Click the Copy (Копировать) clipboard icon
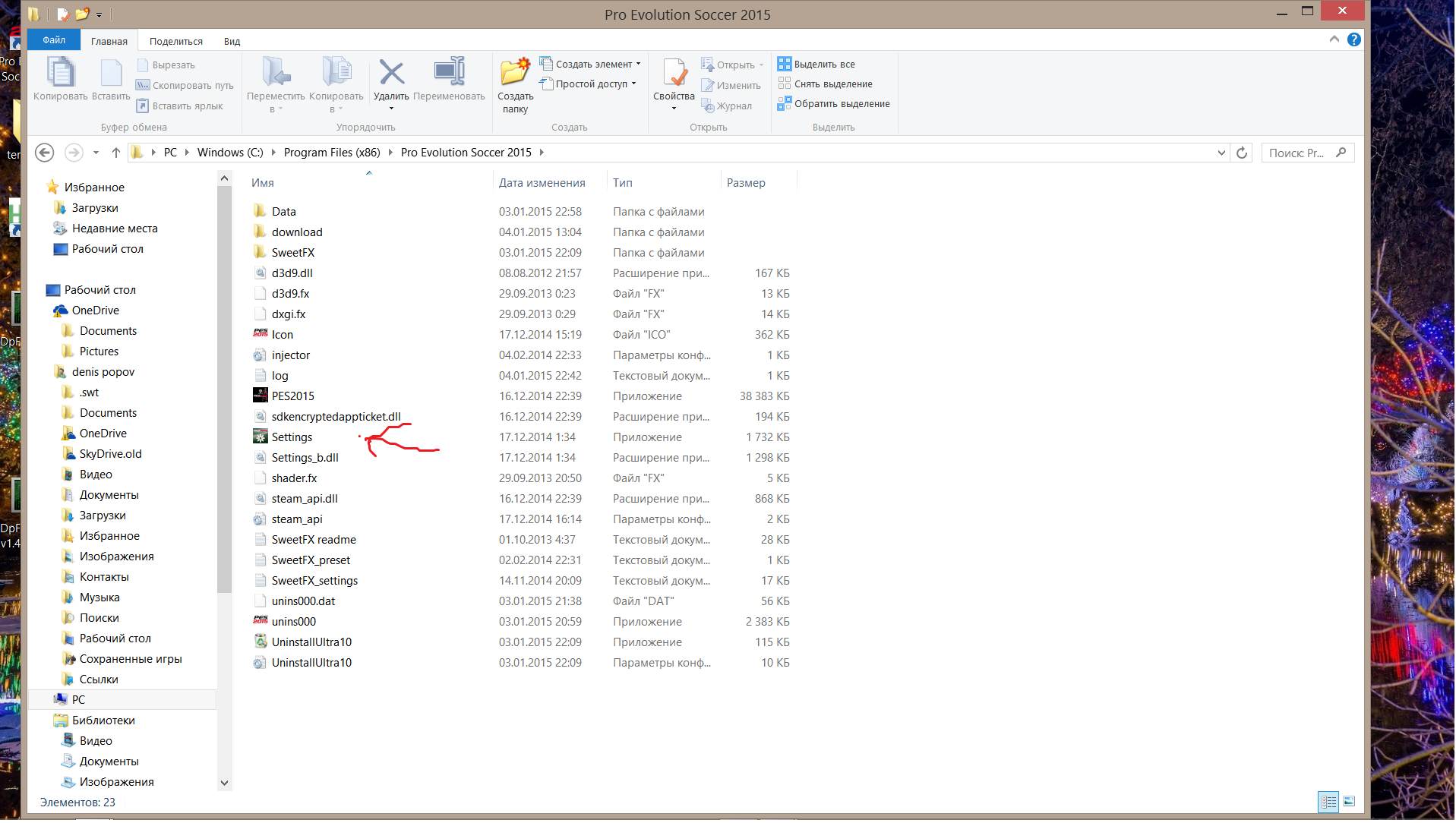Viewport: 1456px width, 823px height. coord(60,74)
